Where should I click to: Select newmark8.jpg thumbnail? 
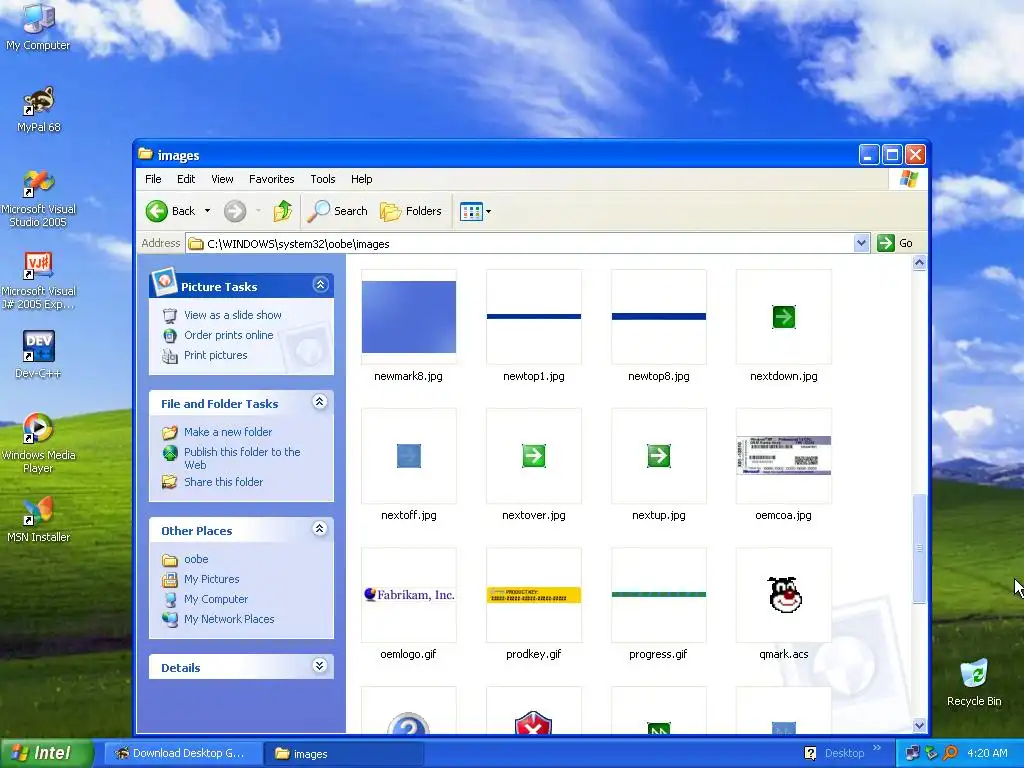[409, 317]
